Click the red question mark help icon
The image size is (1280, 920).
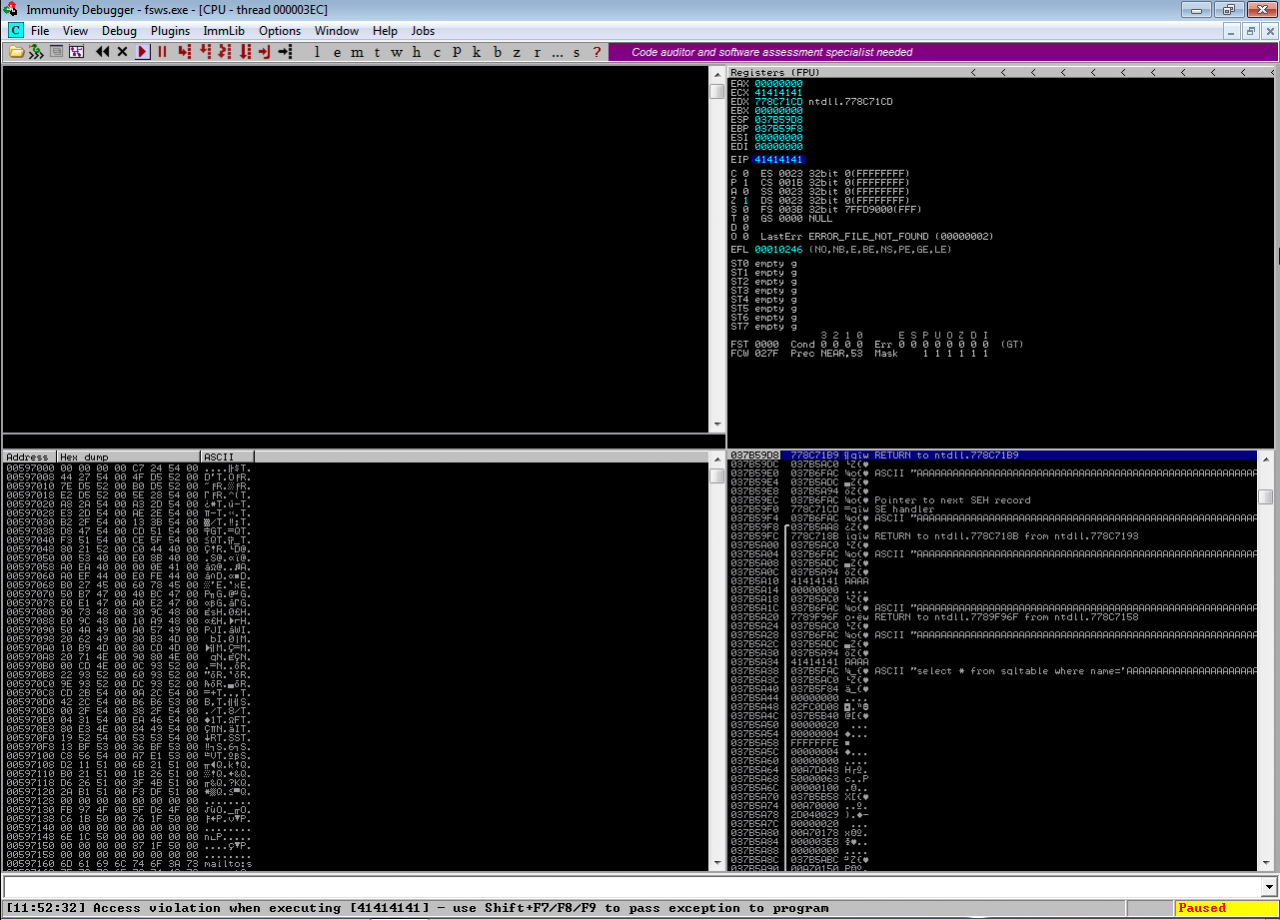(597, 52)
